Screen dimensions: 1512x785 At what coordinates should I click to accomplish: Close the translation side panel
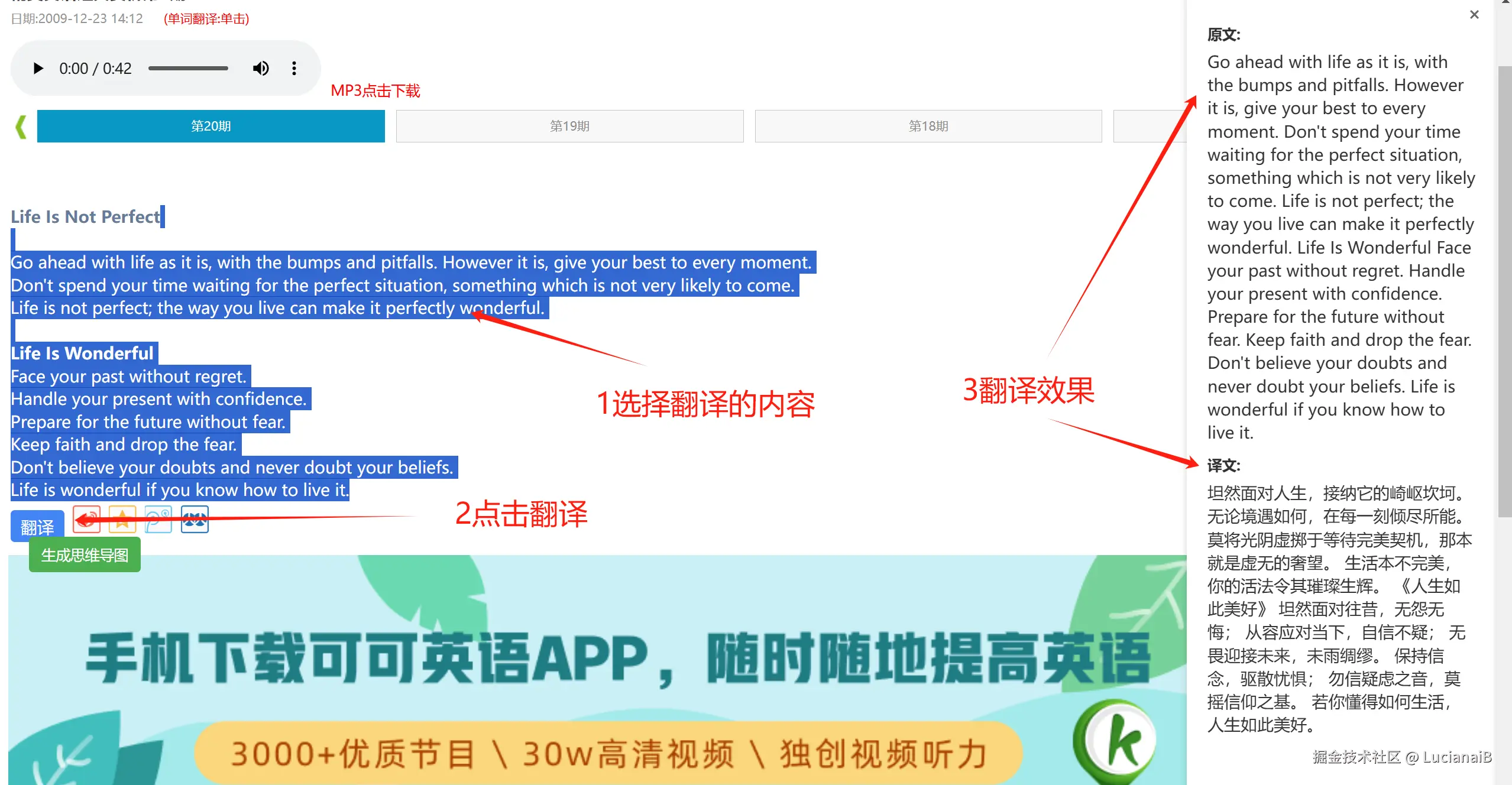tap(1474, 15)
